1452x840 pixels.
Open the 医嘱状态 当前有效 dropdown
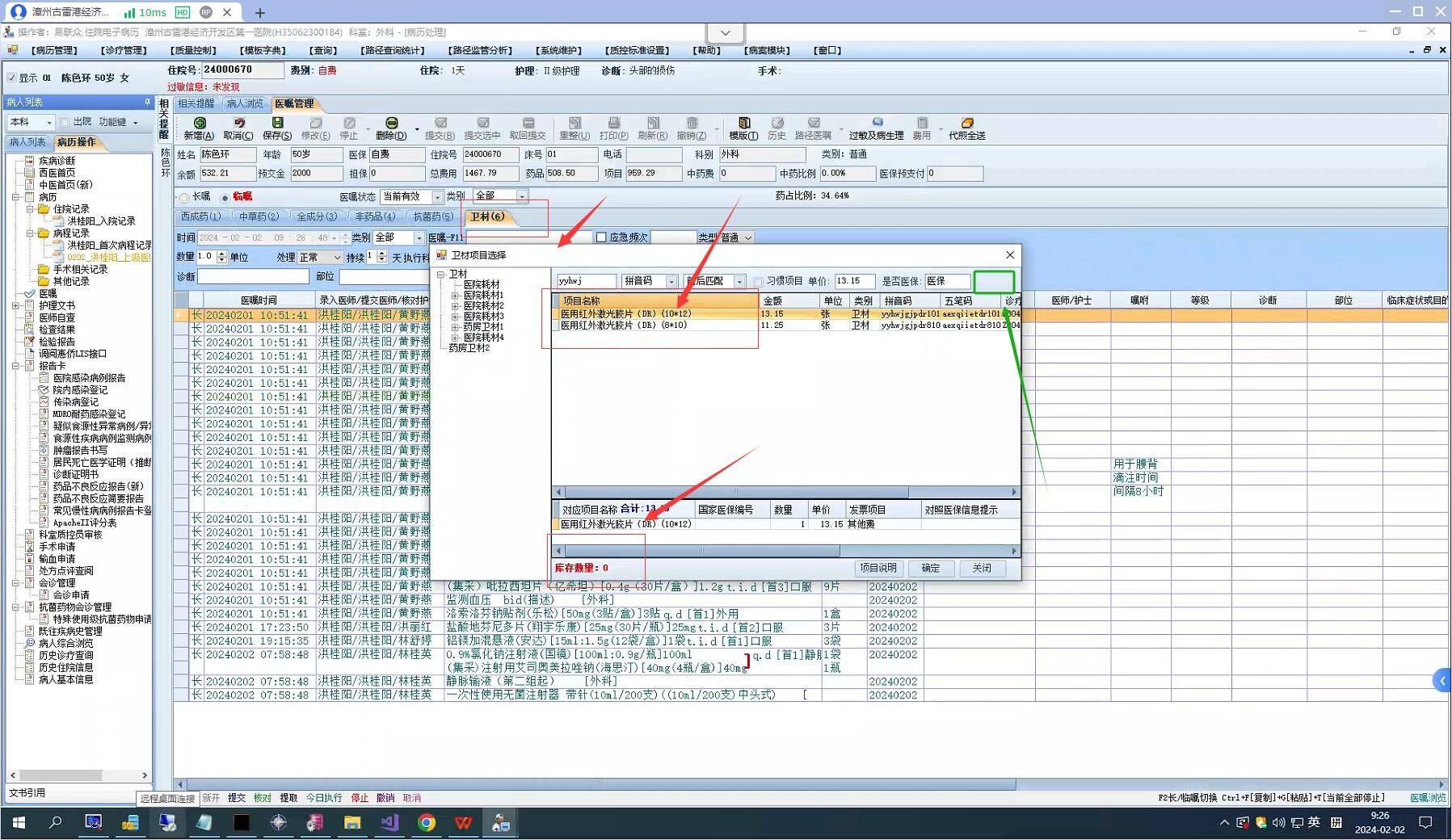437,197
